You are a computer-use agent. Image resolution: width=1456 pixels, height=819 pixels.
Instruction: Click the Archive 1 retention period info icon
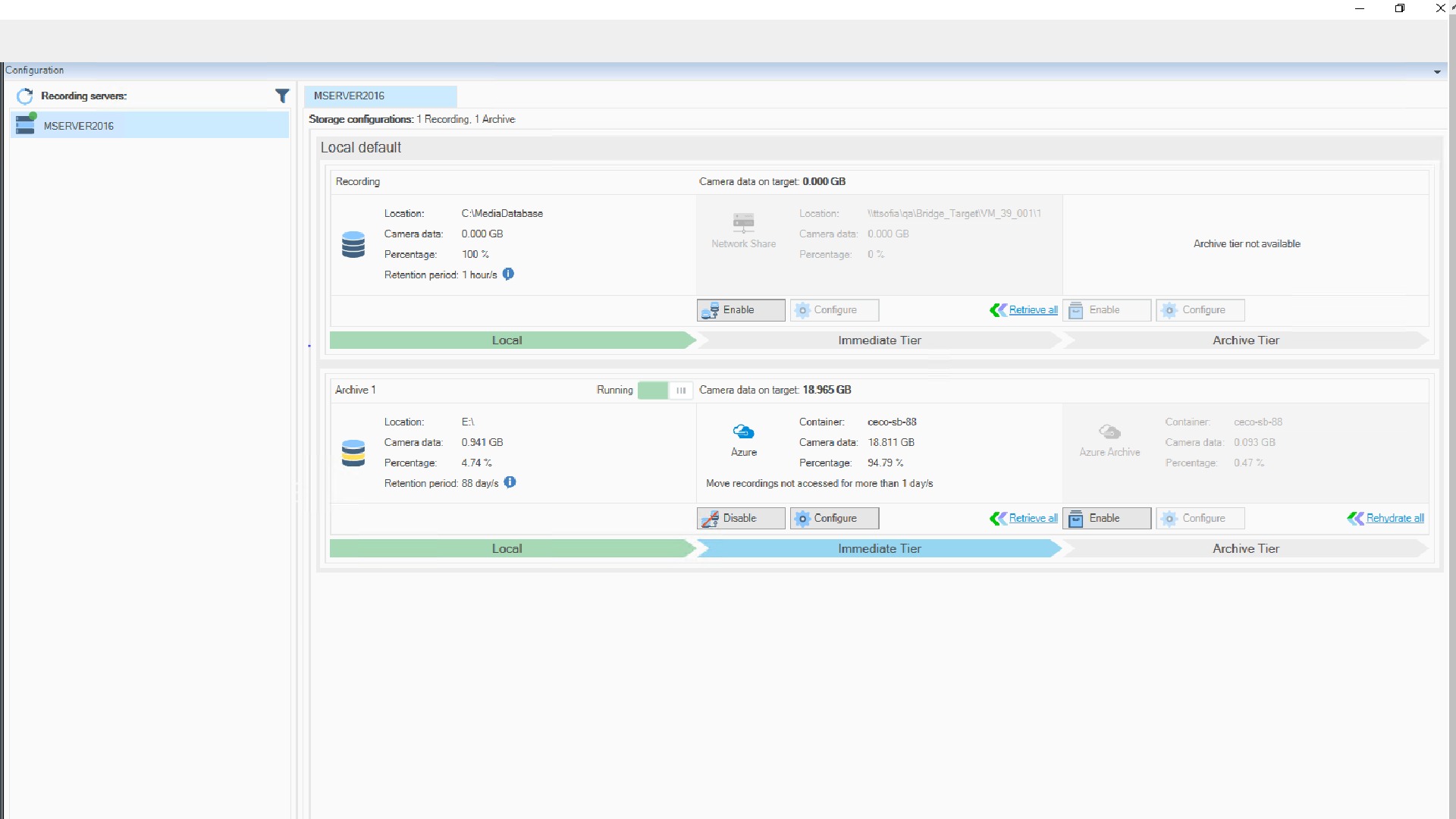pyautogui.click(x=510, y=483)
